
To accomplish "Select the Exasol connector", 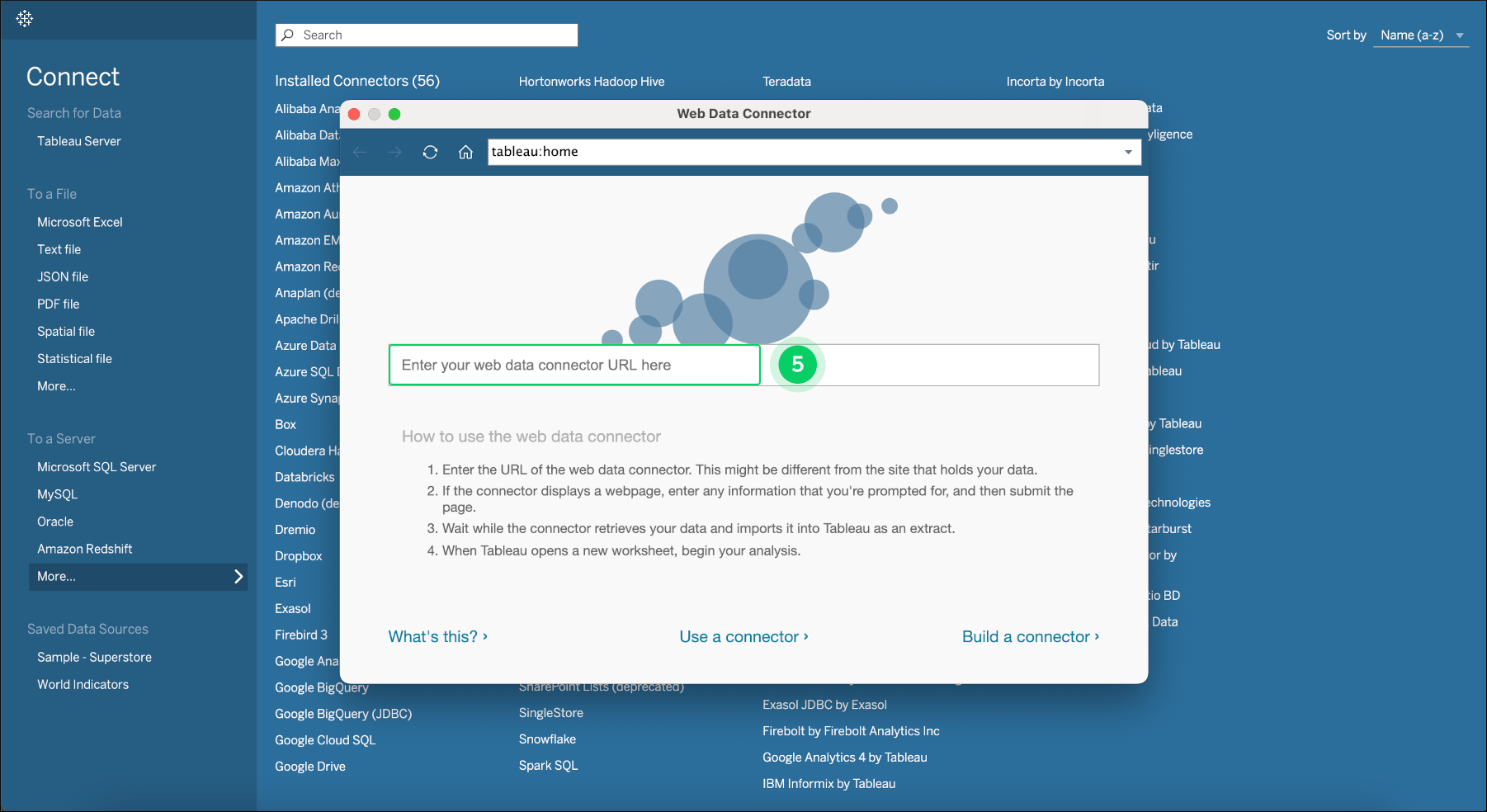I will [293, 609].
